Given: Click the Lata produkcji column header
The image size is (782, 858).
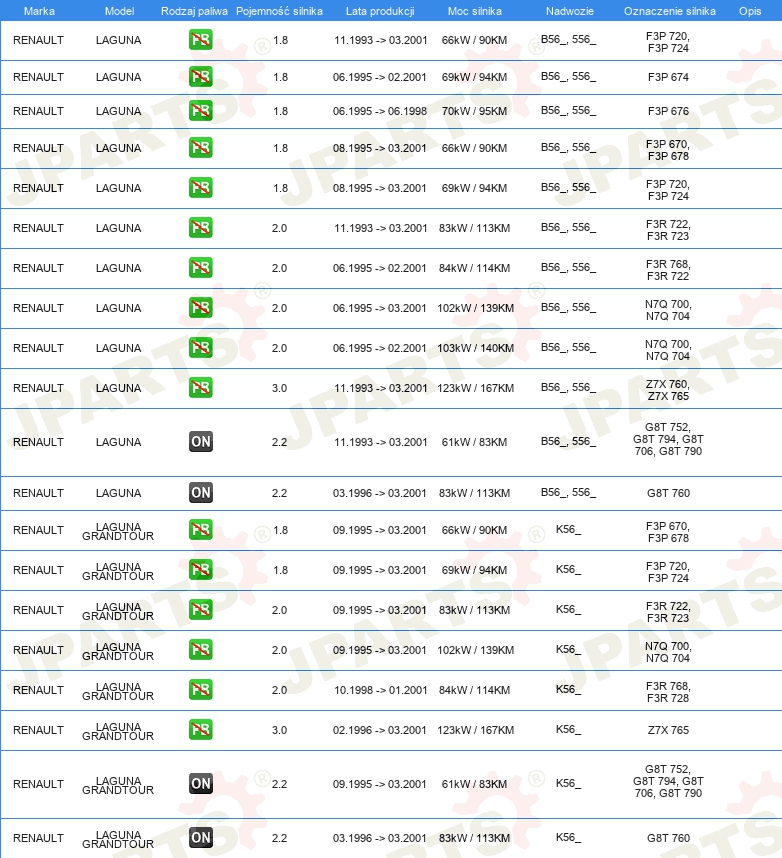Looking at the screenshot, I should pyautogui.click(x=380, y=11).
